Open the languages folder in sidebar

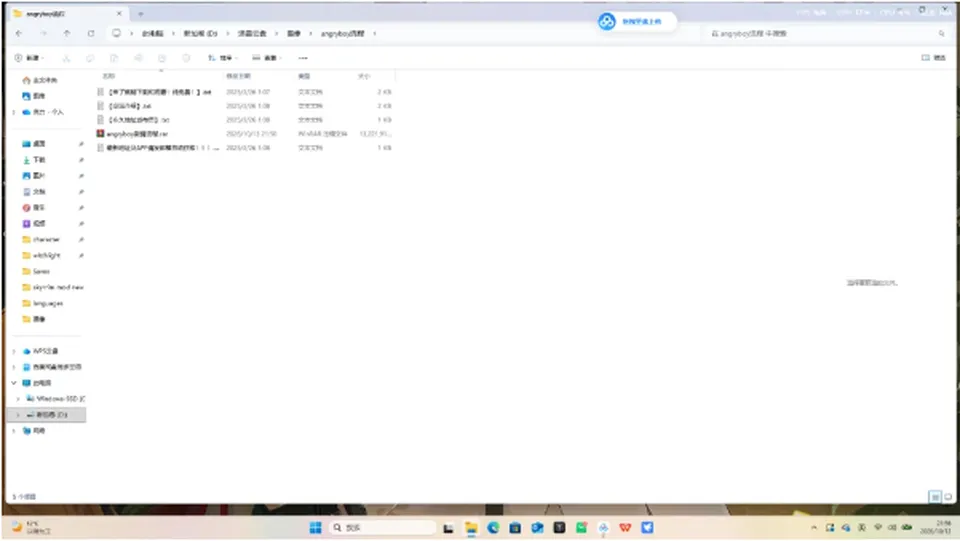42,303
